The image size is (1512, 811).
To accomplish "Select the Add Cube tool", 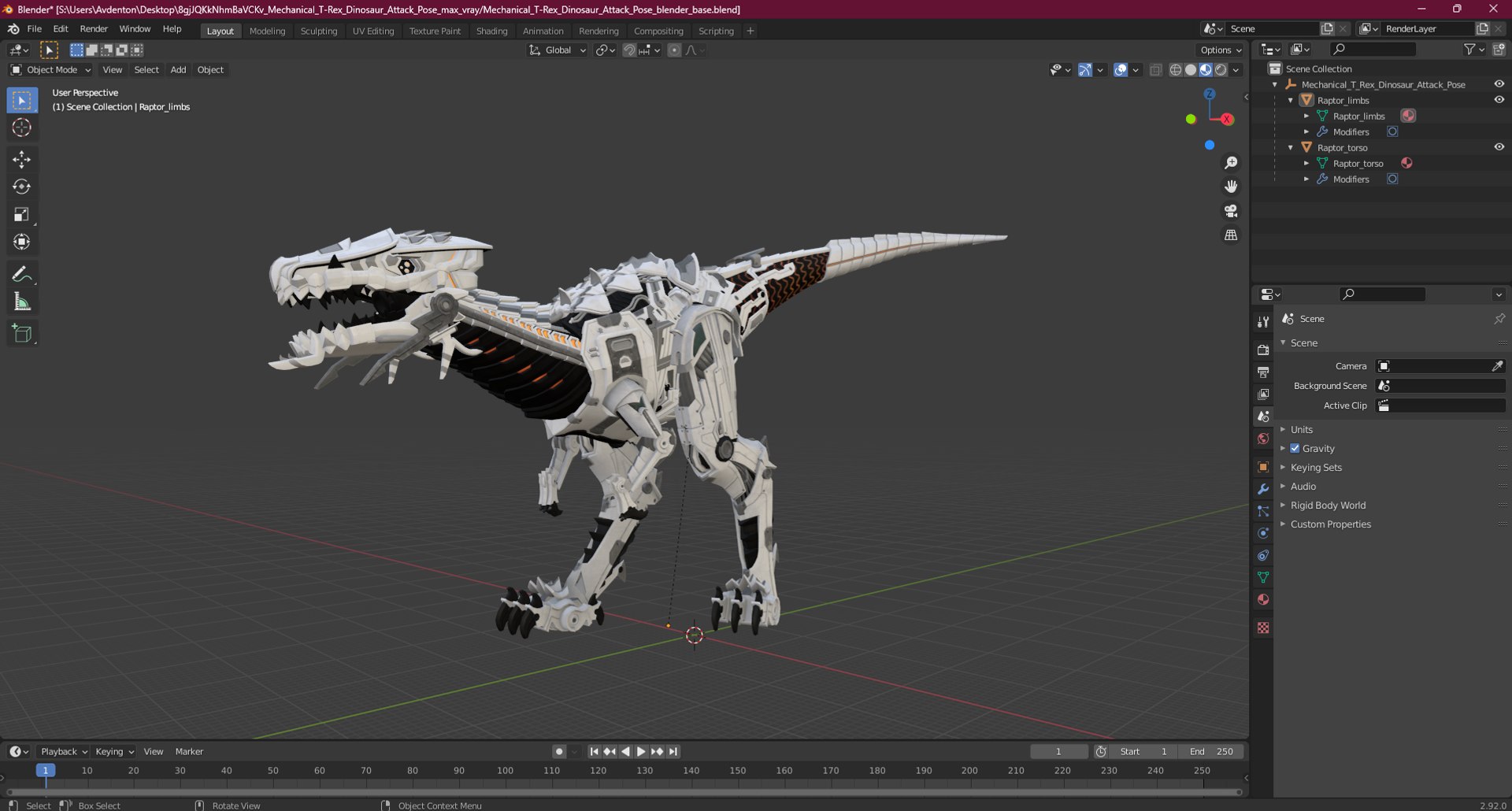I will [21, 333].
